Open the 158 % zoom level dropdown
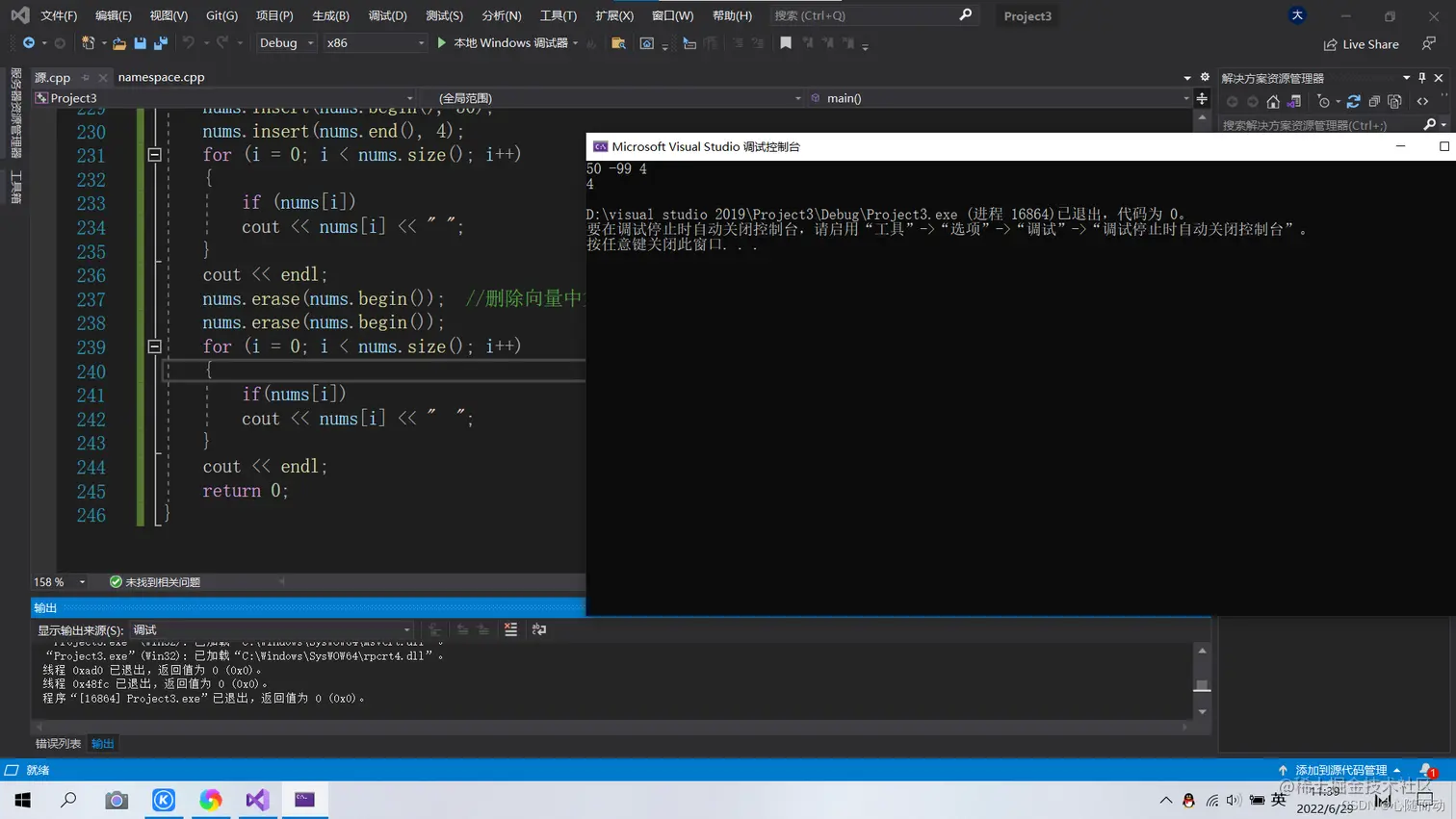The height and width of the screenshot is (819, 1456). point(60,582)
